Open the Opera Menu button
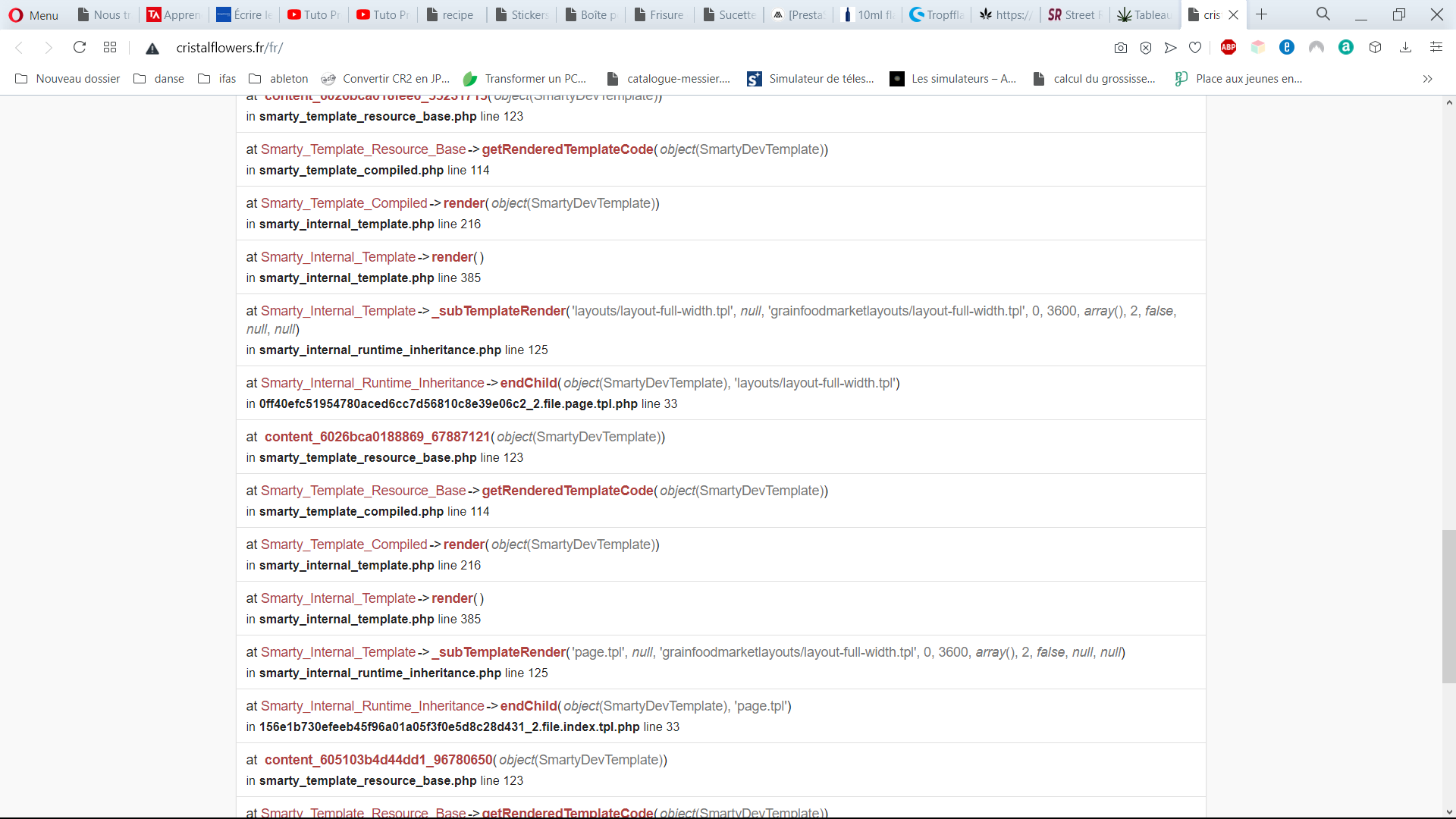The height and width of the screenshot is (819, 1456). point(33,15)
